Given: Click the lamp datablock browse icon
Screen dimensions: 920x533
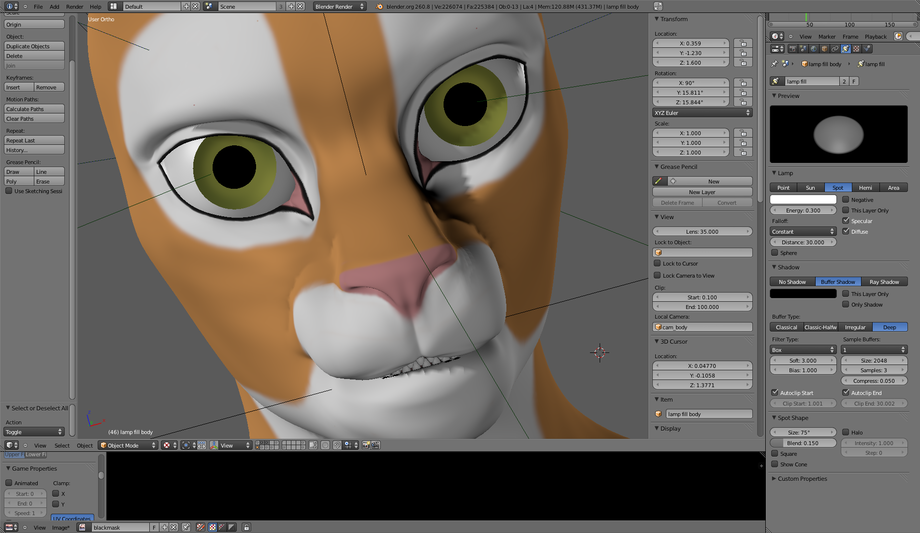Looking at the screenshot, I should click(777, 82).
